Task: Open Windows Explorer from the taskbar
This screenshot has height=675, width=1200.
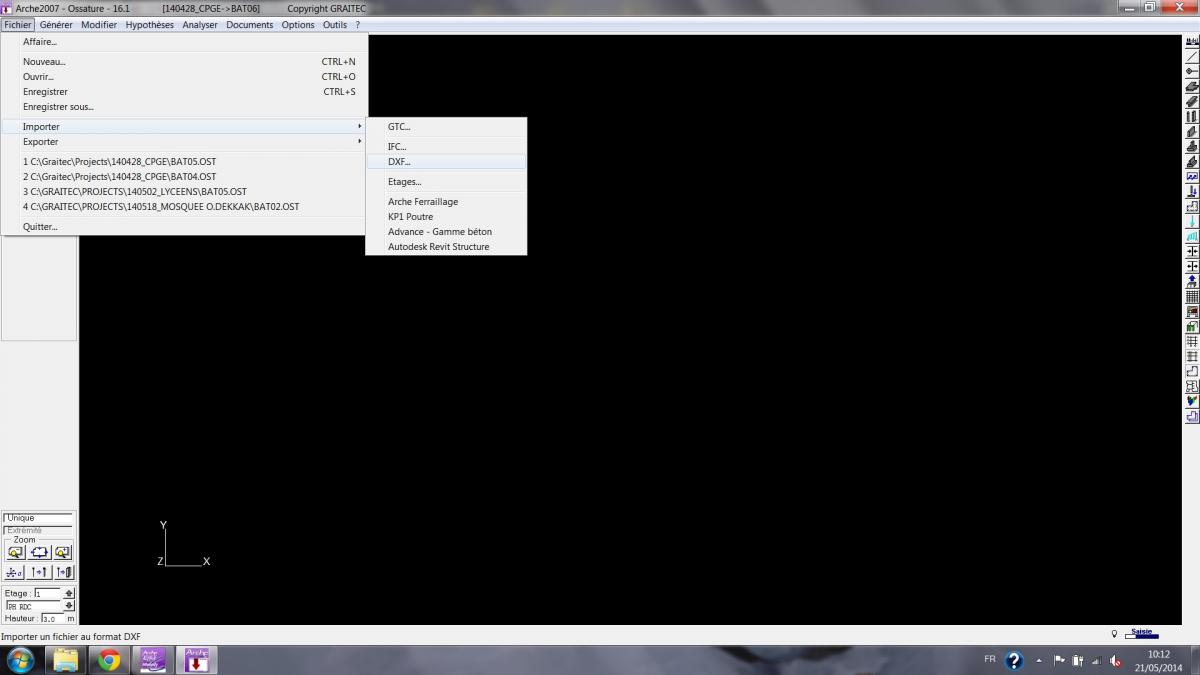Action: [66, 660]
